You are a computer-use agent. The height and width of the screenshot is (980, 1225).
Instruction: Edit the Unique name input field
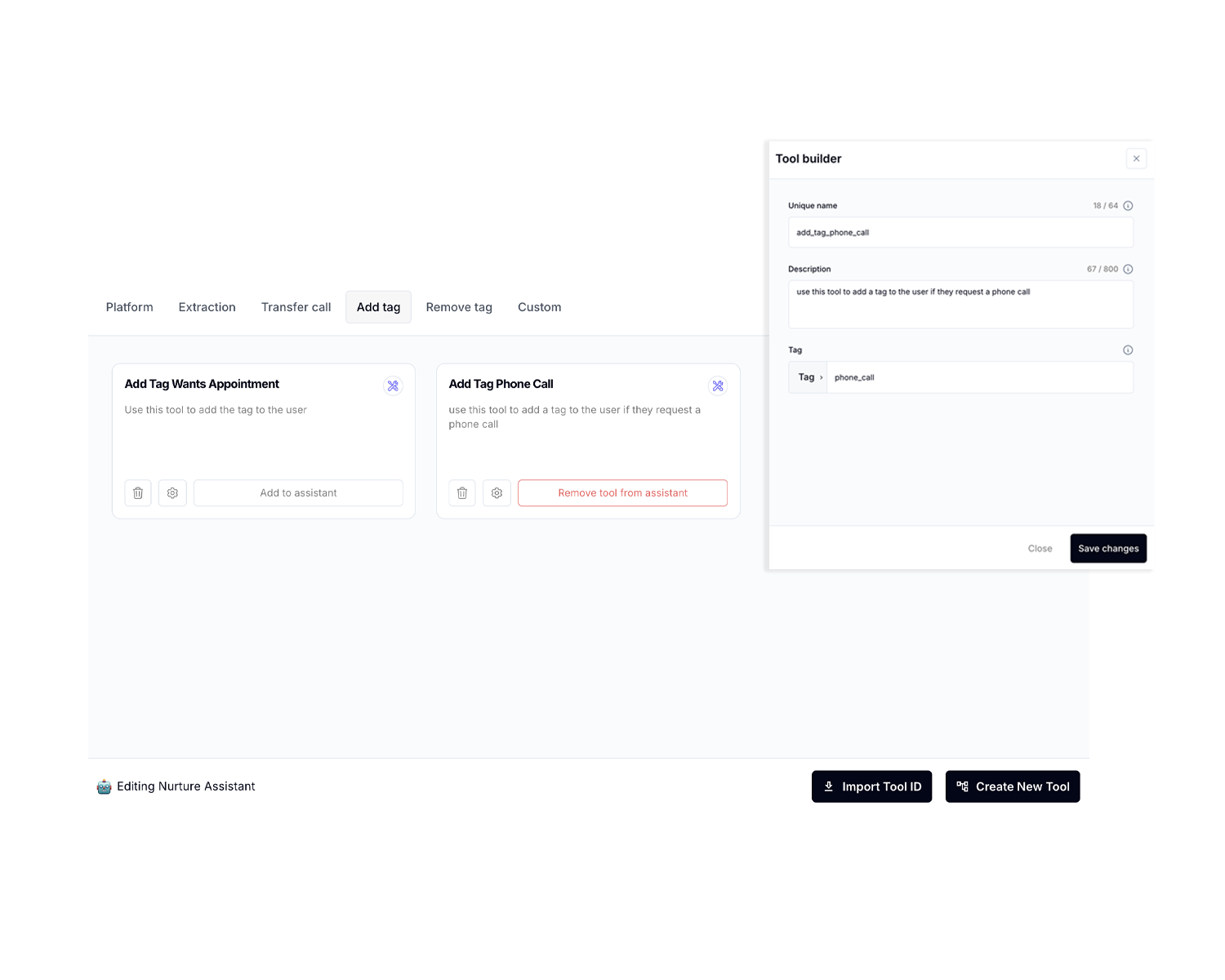960,233
